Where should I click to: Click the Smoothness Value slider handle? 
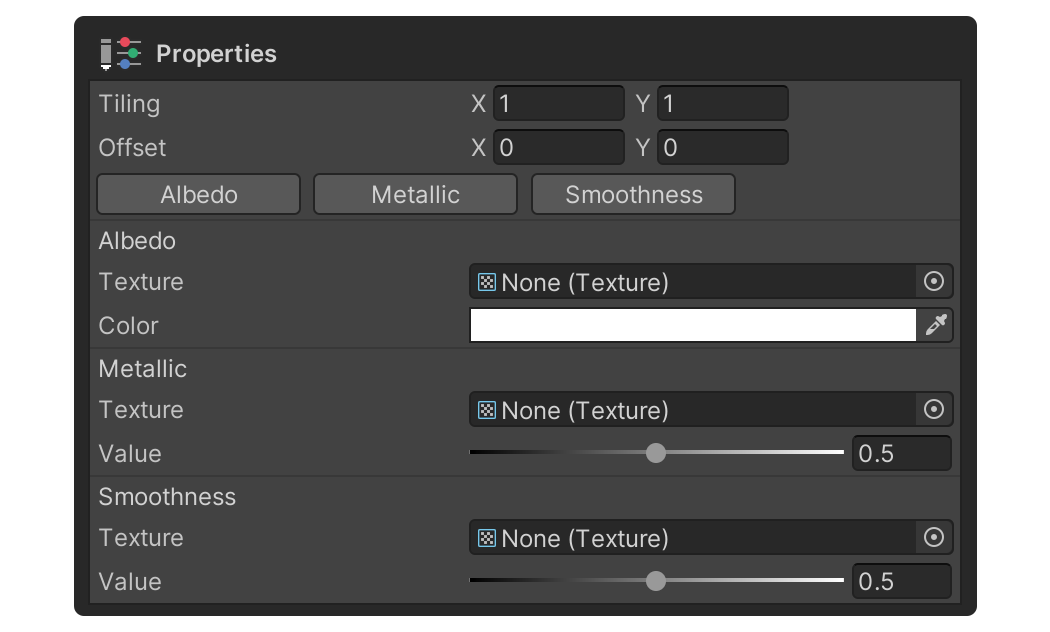pyautogui.click(x=657, y=581)
